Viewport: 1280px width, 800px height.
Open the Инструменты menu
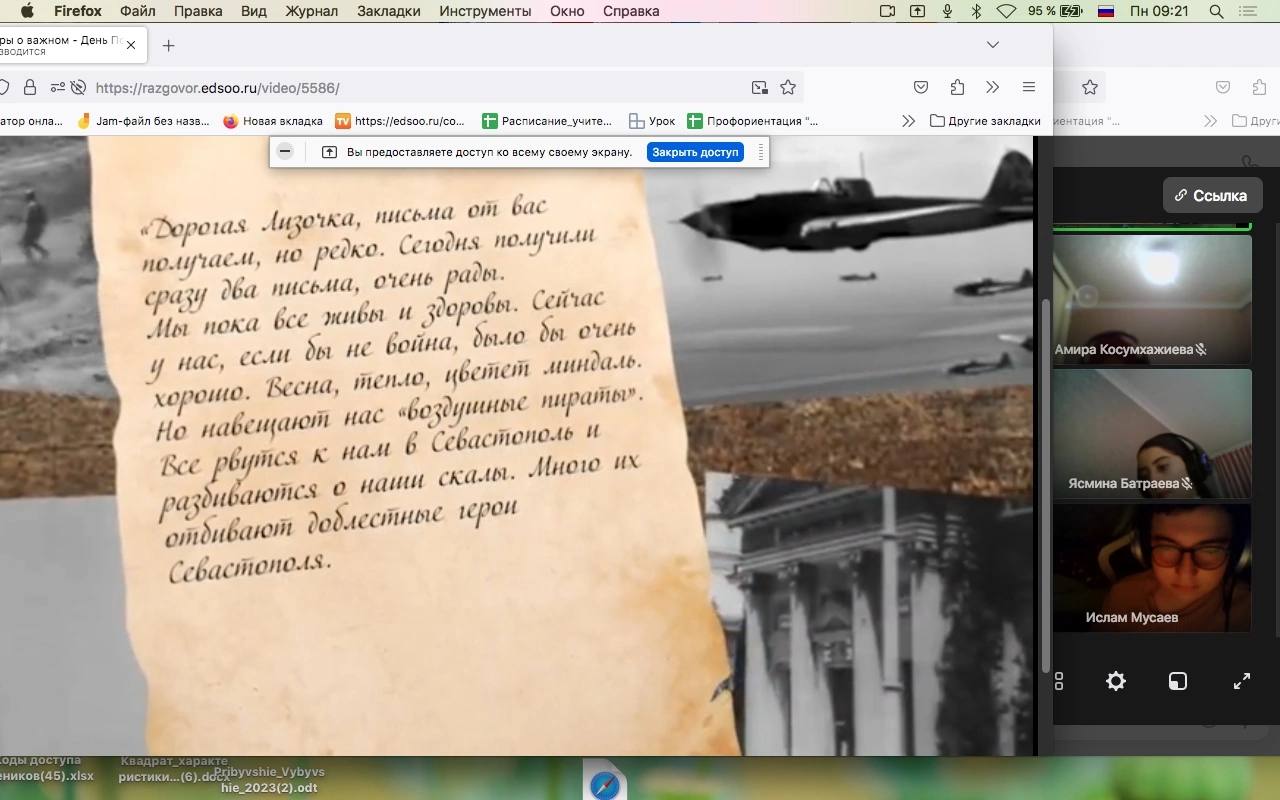(485, 11)
